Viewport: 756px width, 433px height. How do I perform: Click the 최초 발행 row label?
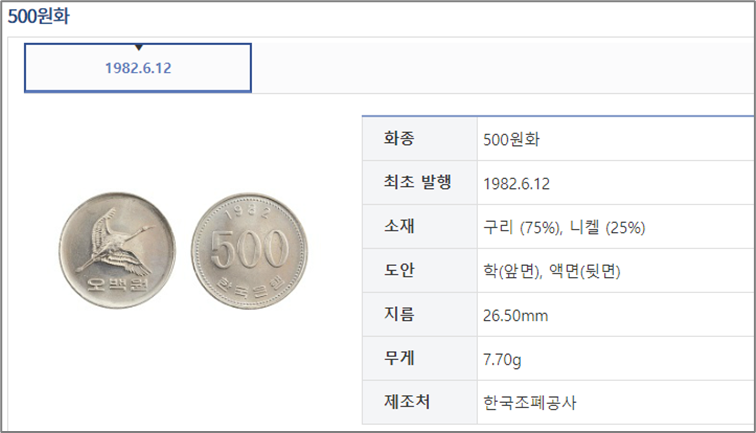point(418,182)
